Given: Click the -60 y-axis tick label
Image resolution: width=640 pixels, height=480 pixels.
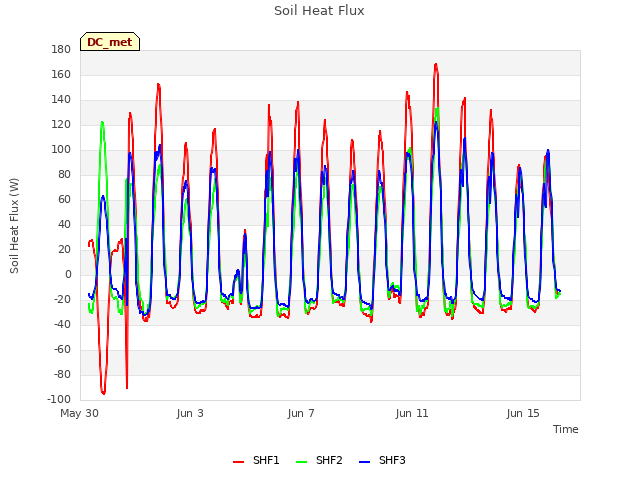Looking at the screenshot, I should pyautogui.click(x=62, y=349).
